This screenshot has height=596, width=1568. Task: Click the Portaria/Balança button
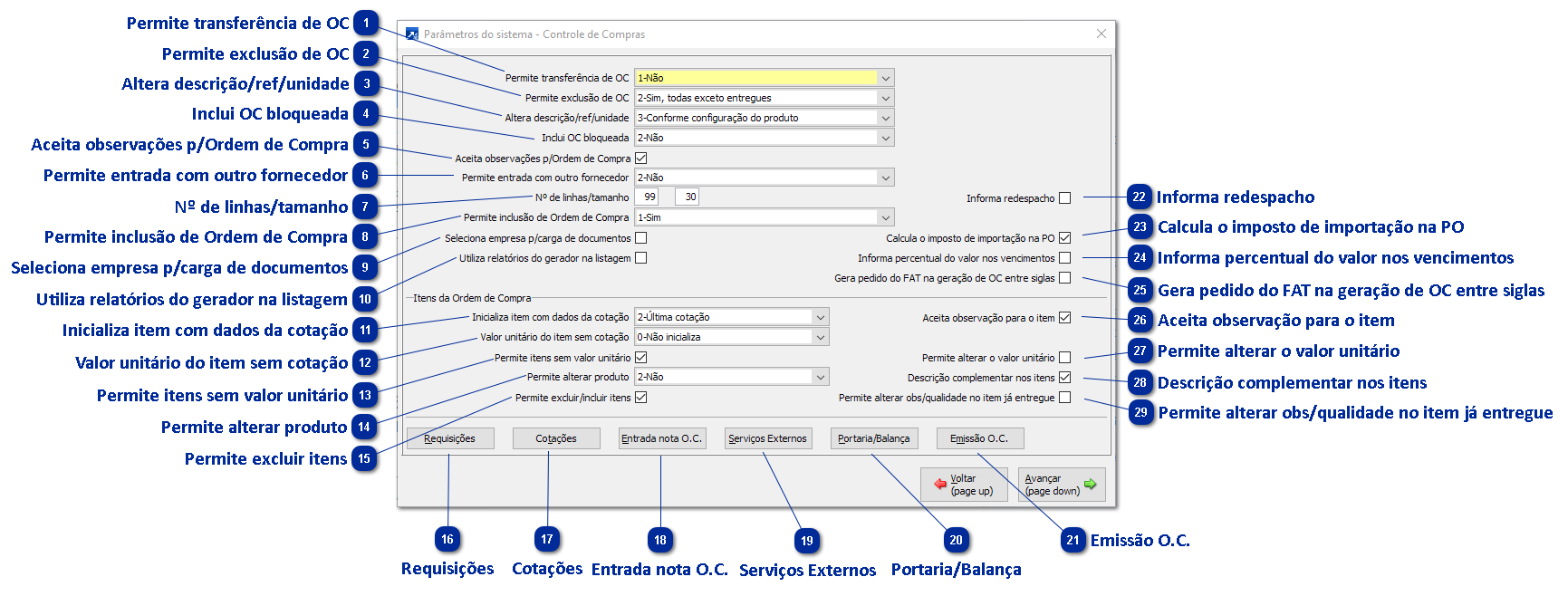[x=874, y=438]
